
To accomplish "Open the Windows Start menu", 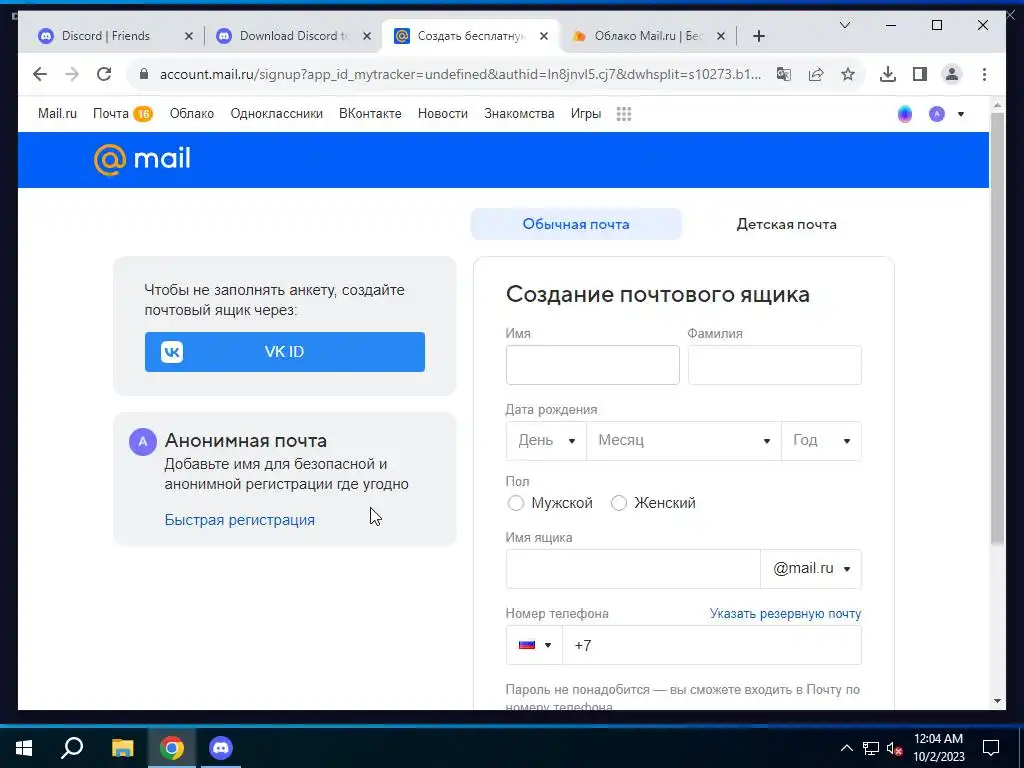I will pos(24,748).
